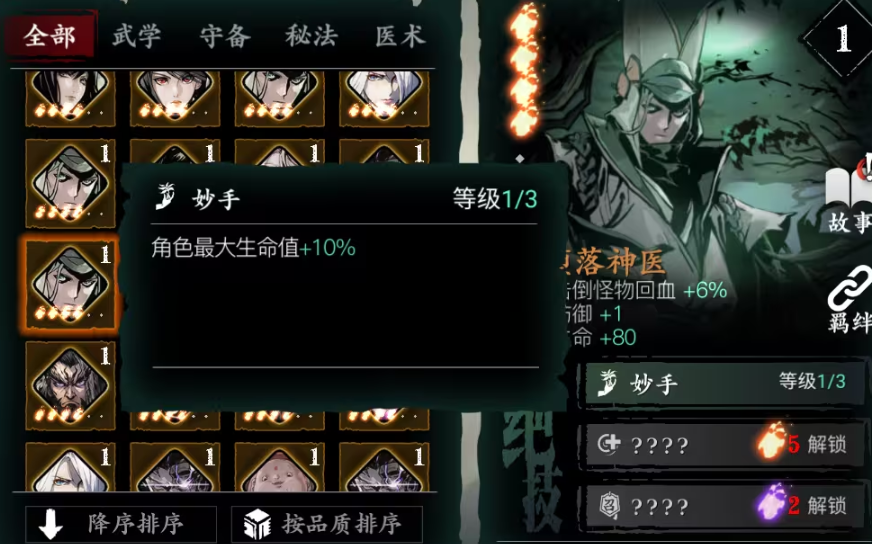Switch to the 武学 tab
Screen dimensions: 872x544
pyautogui.click(x=137, y=37)
